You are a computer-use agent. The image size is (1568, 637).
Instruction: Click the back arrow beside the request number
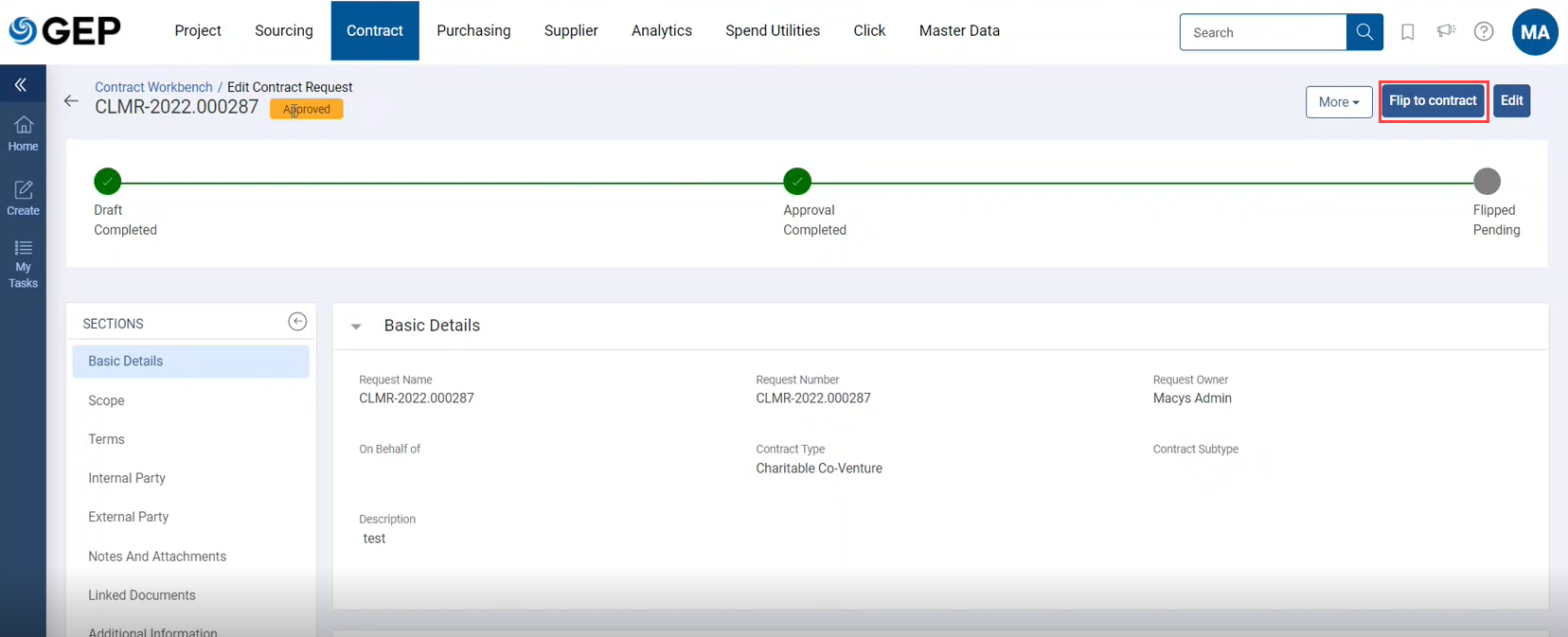coord(71,100)
